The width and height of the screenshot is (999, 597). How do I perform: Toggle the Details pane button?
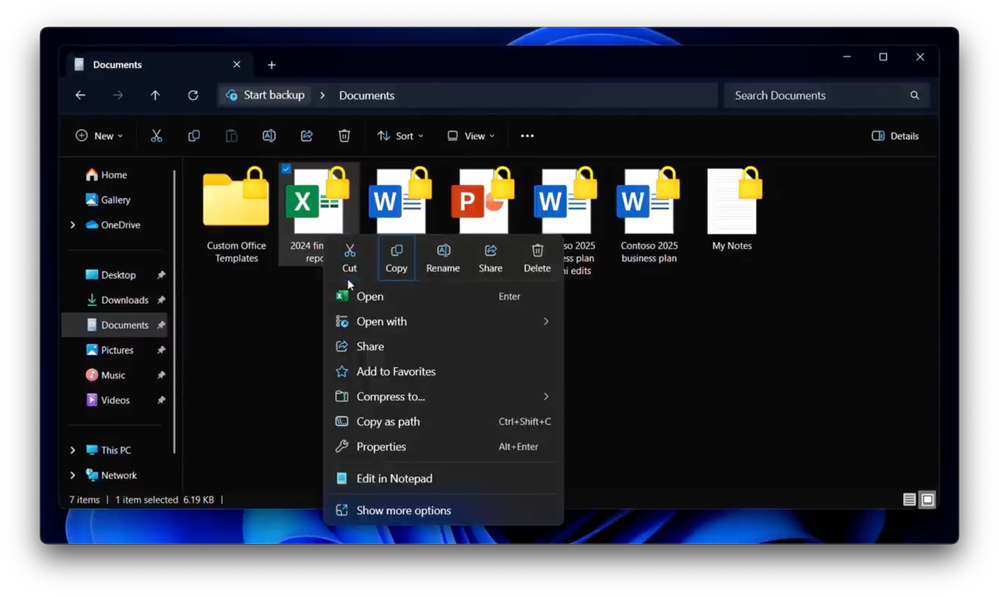(x=895, y=136)
